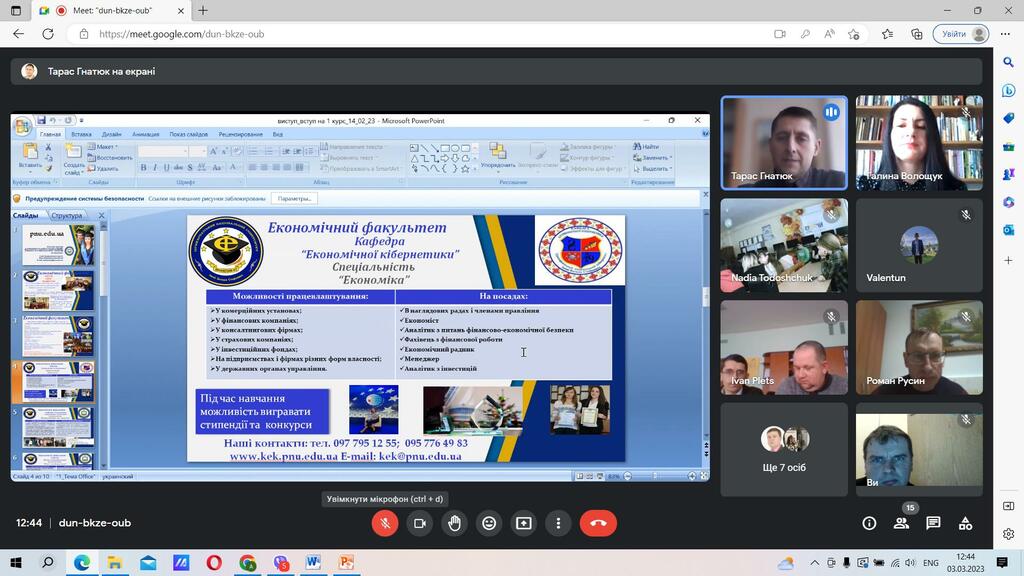The image size is (1024, 576).
Task: Open a new browser tab
Action: pyautogui.click(x=203, y=10)
